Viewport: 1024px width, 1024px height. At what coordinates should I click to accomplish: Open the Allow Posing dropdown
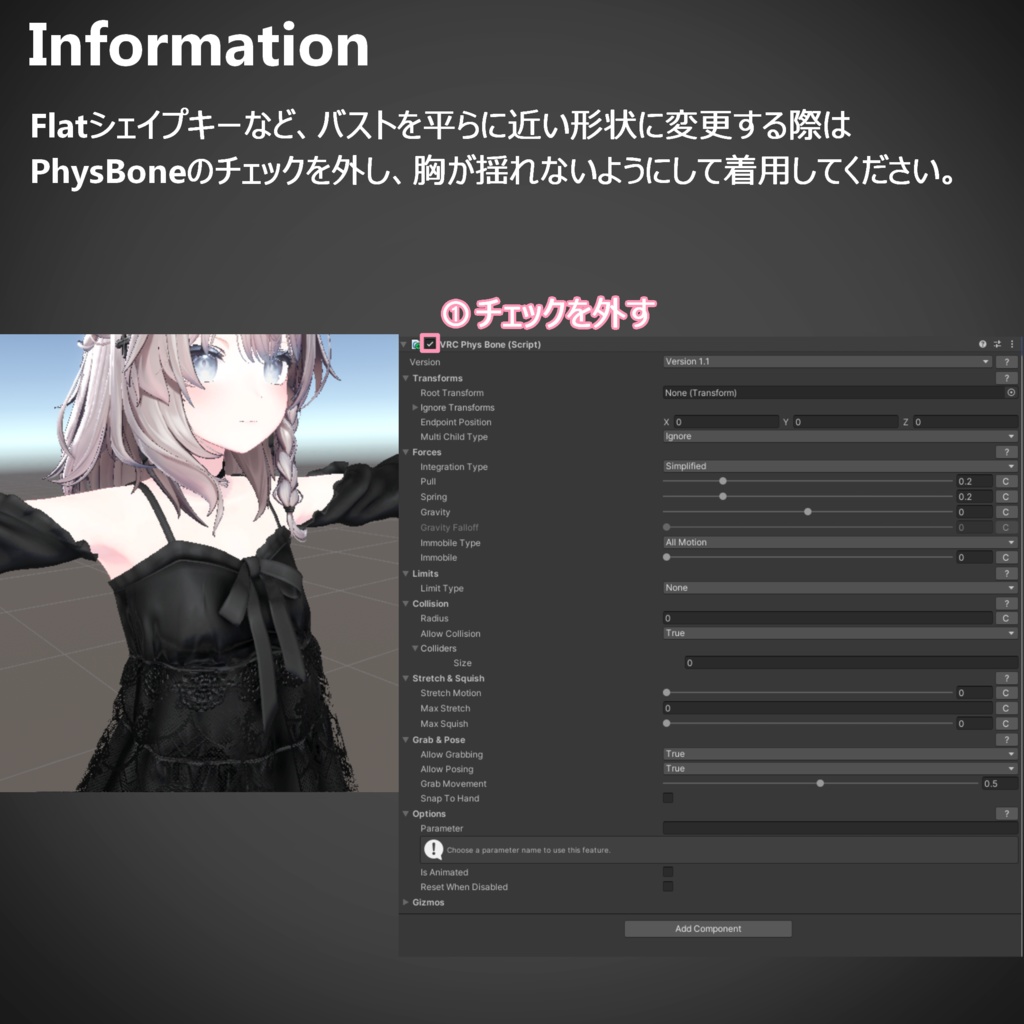click(x=840, y=769)
